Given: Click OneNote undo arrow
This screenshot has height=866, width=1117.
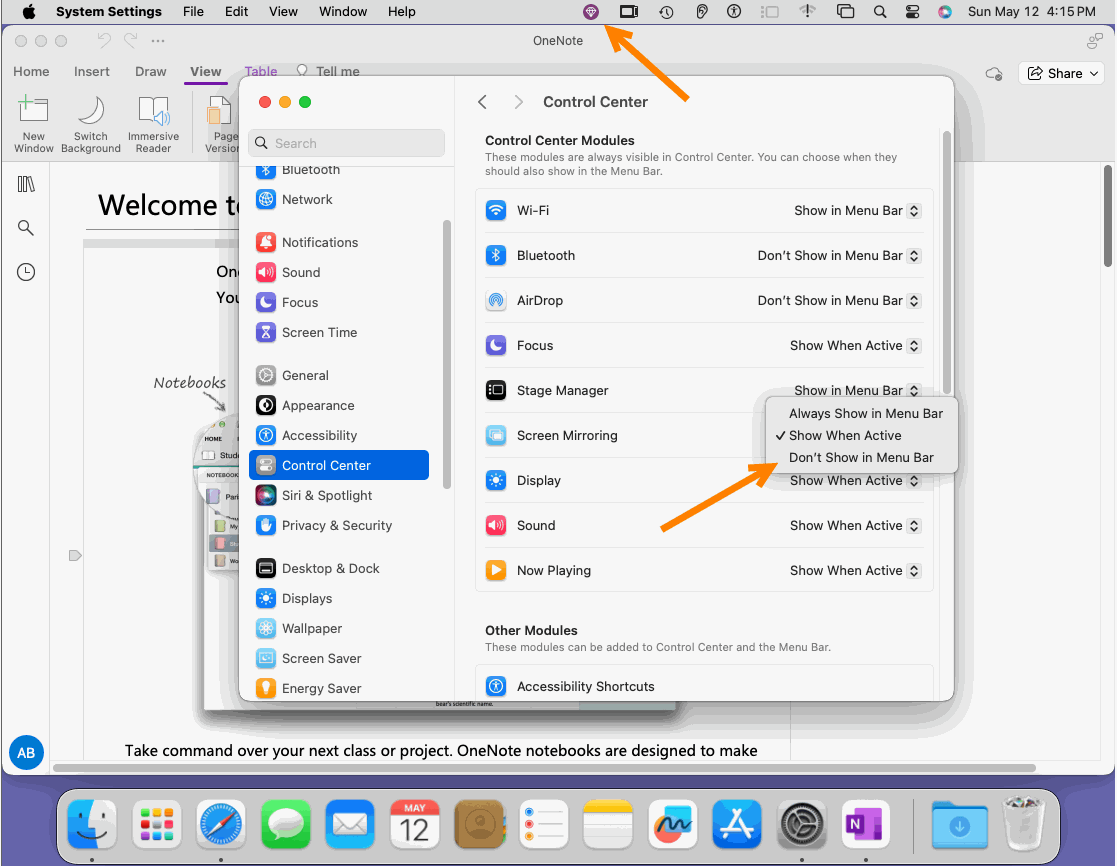Looking at the screenshot, I should click(104, 41).
